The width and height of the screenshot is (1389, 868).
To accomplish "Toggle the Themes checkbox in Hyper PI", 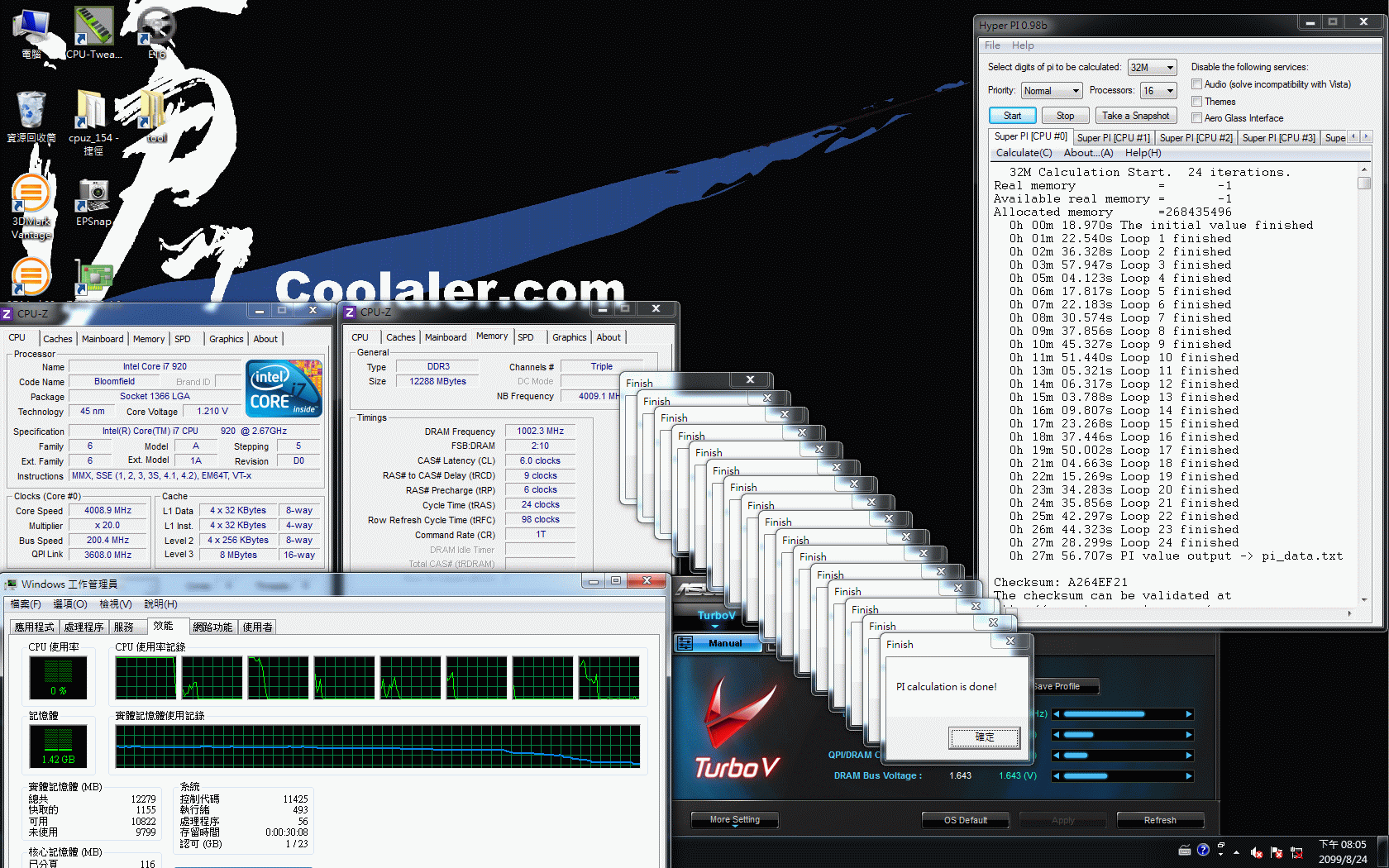I will [x=1196, y=102].
